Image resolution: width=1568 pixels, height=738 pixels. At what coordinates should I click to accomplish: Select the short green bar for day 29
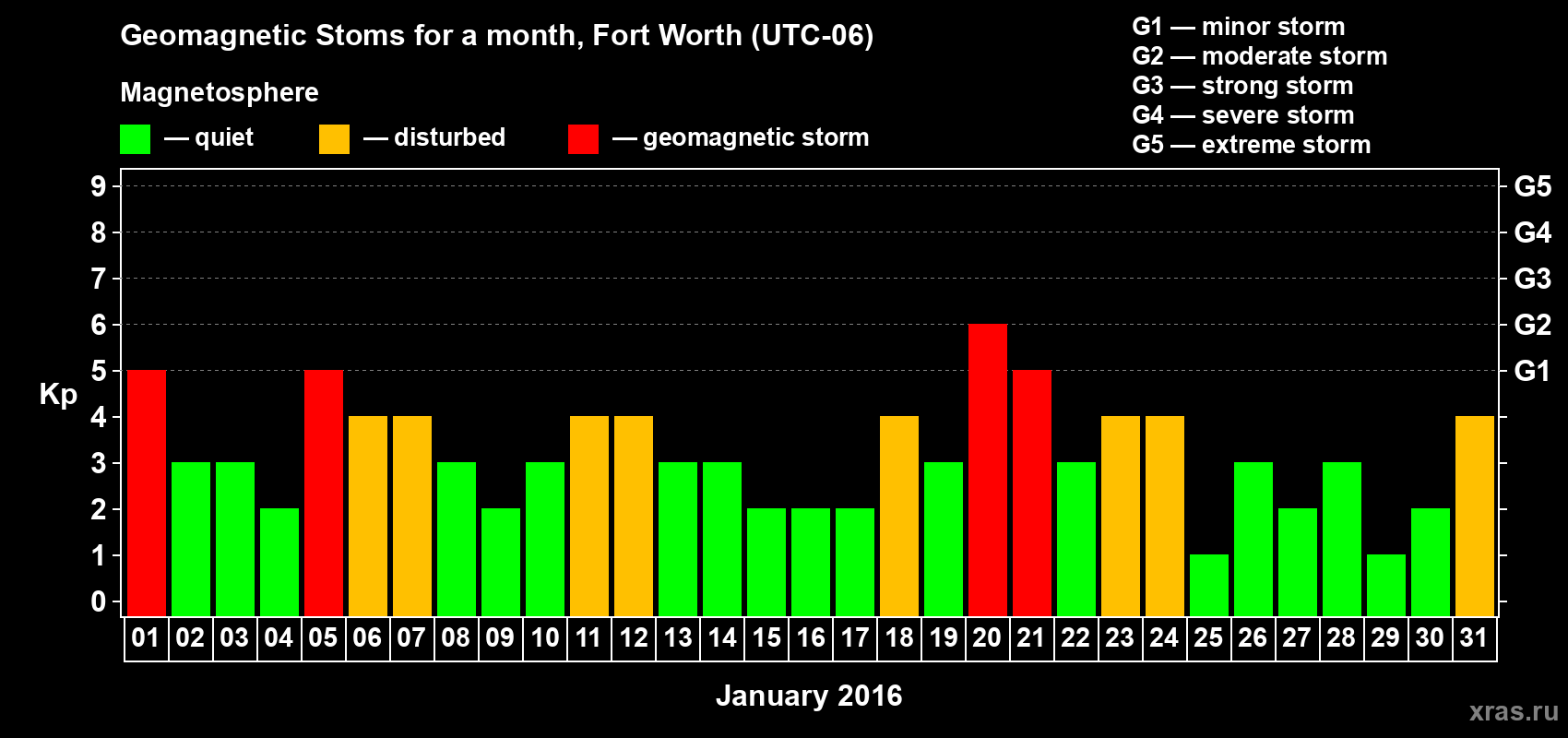[1386, 586]
